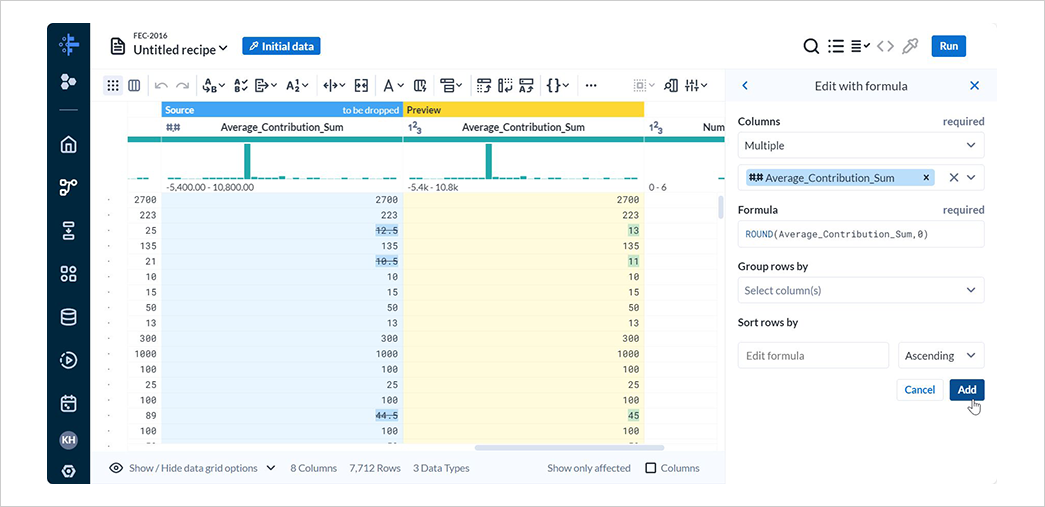Remove the Average_Contribution_Sum tag

[926, 177]
